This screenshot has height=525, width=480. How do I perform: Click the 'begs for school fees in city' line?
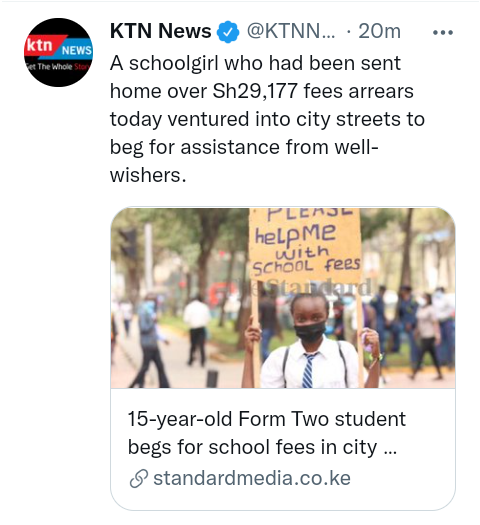(x=252, y=447)
